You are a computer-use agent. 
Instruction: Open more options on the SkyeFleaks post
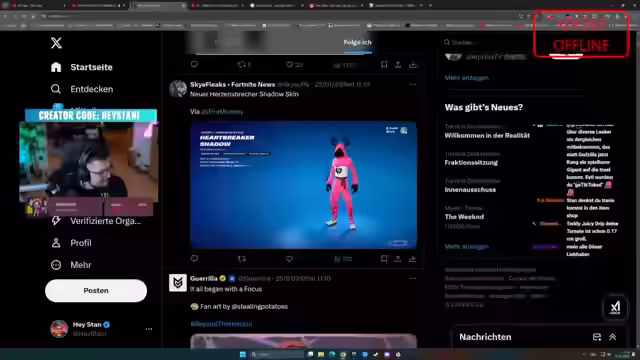413,84
